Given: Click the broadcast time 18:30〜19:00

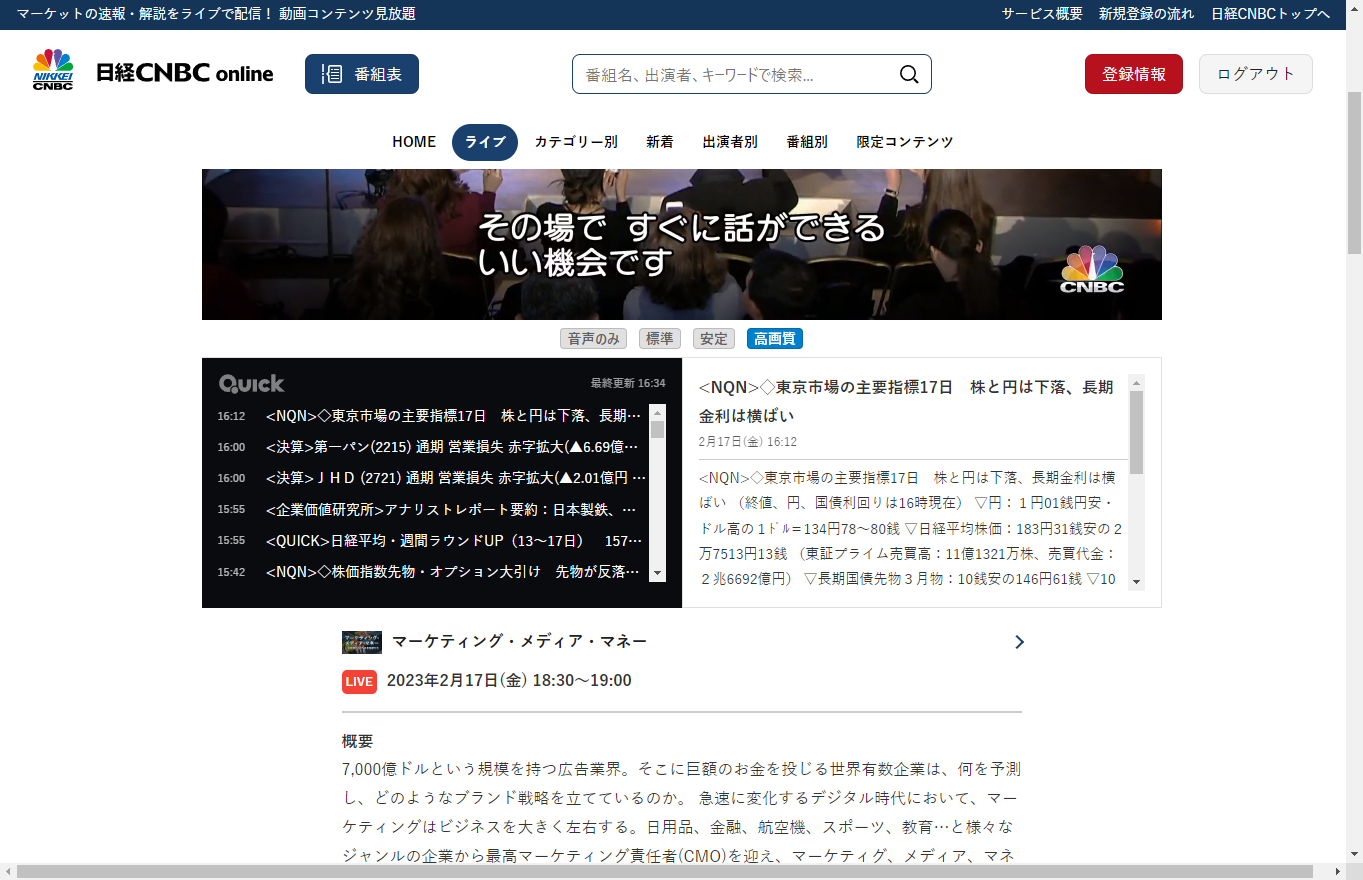Looking at the screenshot, I should click(582, 681).
